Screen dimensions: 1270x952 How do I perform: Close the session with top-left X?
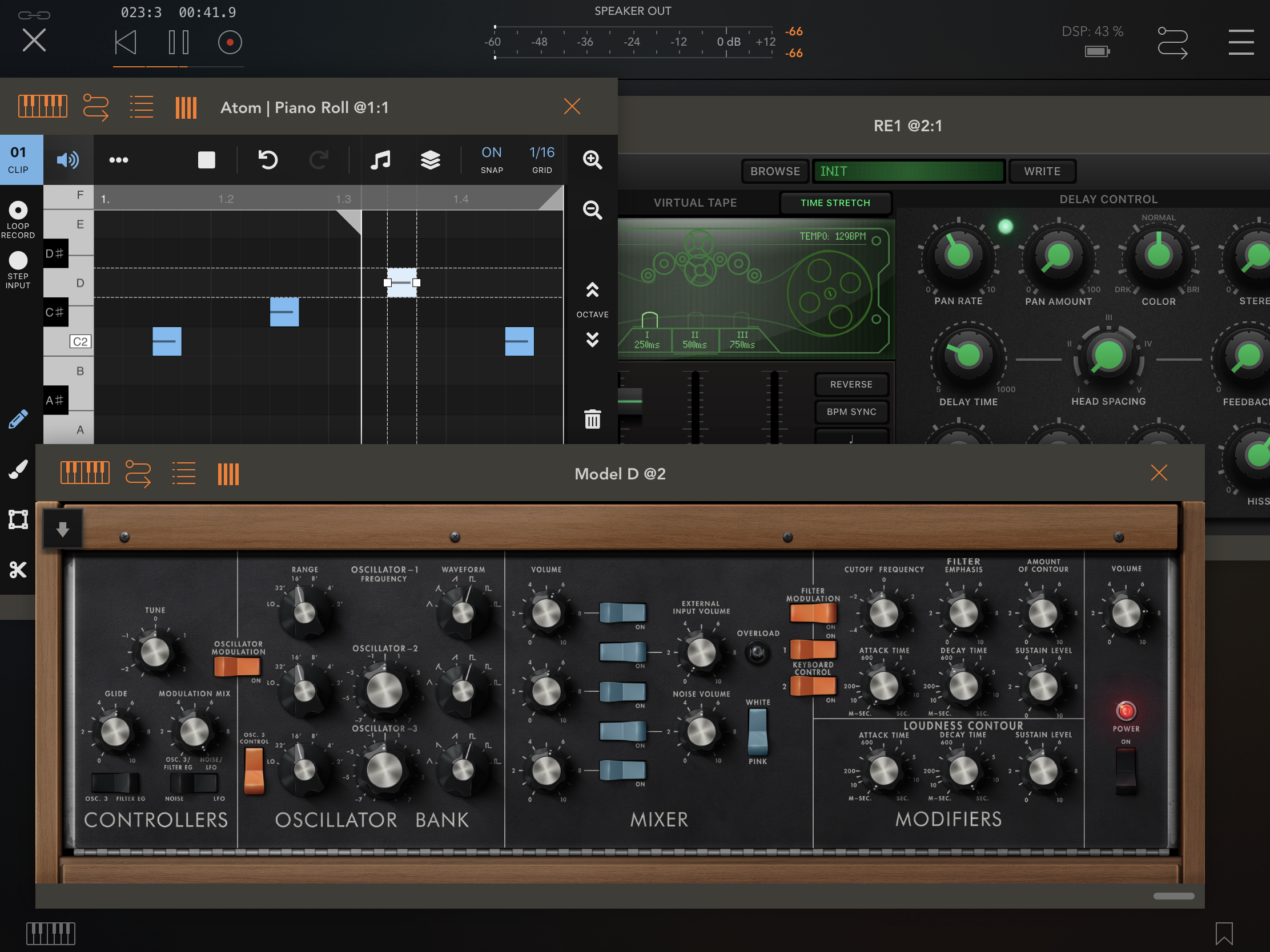coord(34,41)
